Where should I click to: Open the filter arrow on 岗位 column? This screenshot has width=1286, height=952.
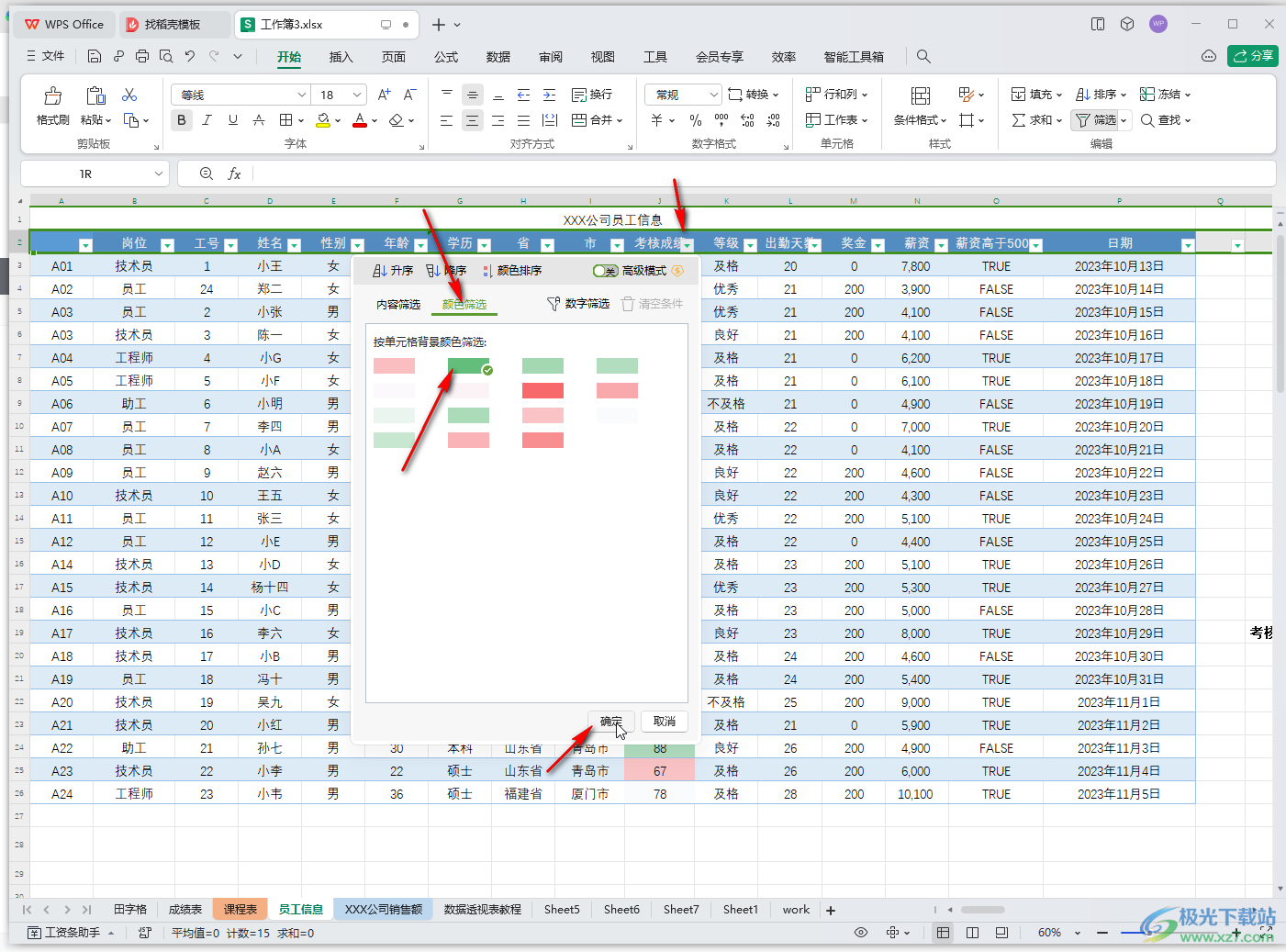point(167,245)
